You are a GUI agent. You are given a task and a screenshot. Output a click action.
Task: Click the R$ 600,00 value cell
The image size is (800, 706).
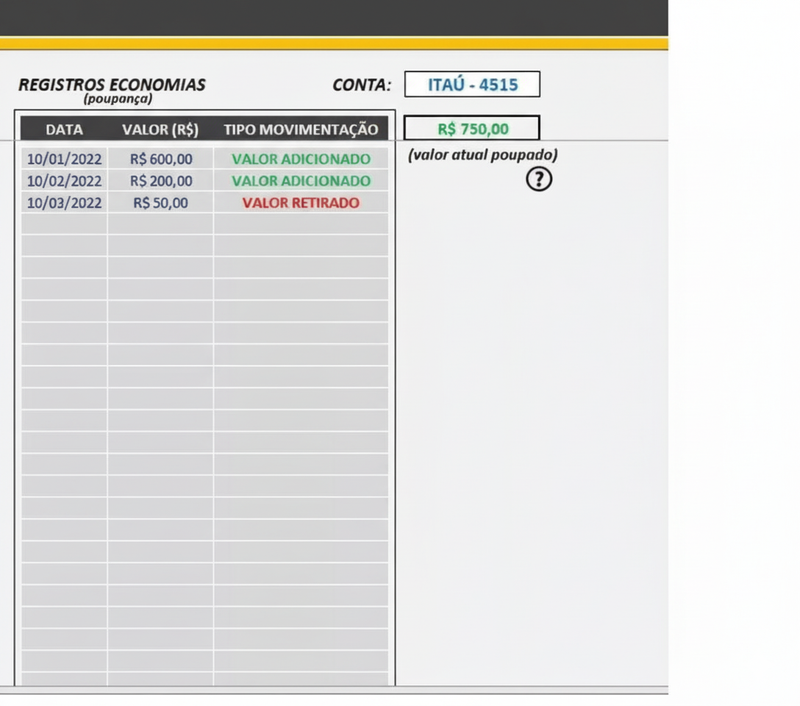160,159
